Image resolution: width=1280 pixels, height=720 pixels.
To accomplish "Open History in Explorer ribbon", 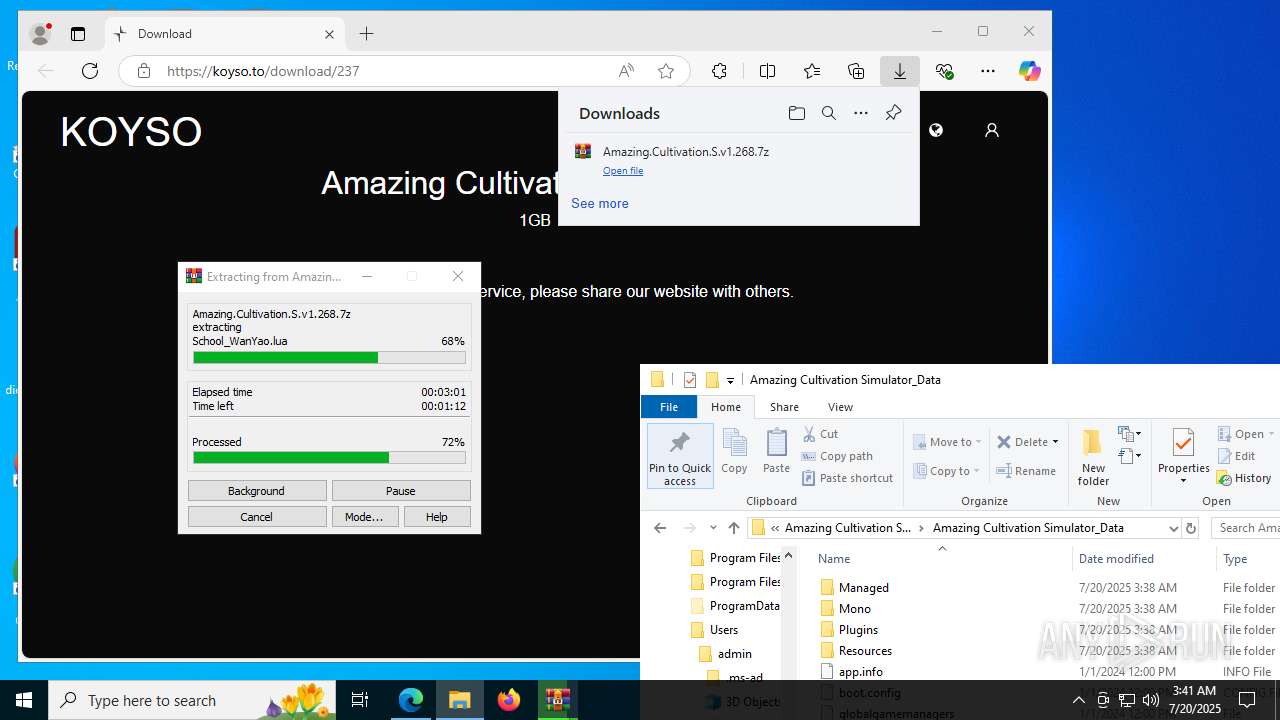I will 1244,478.
